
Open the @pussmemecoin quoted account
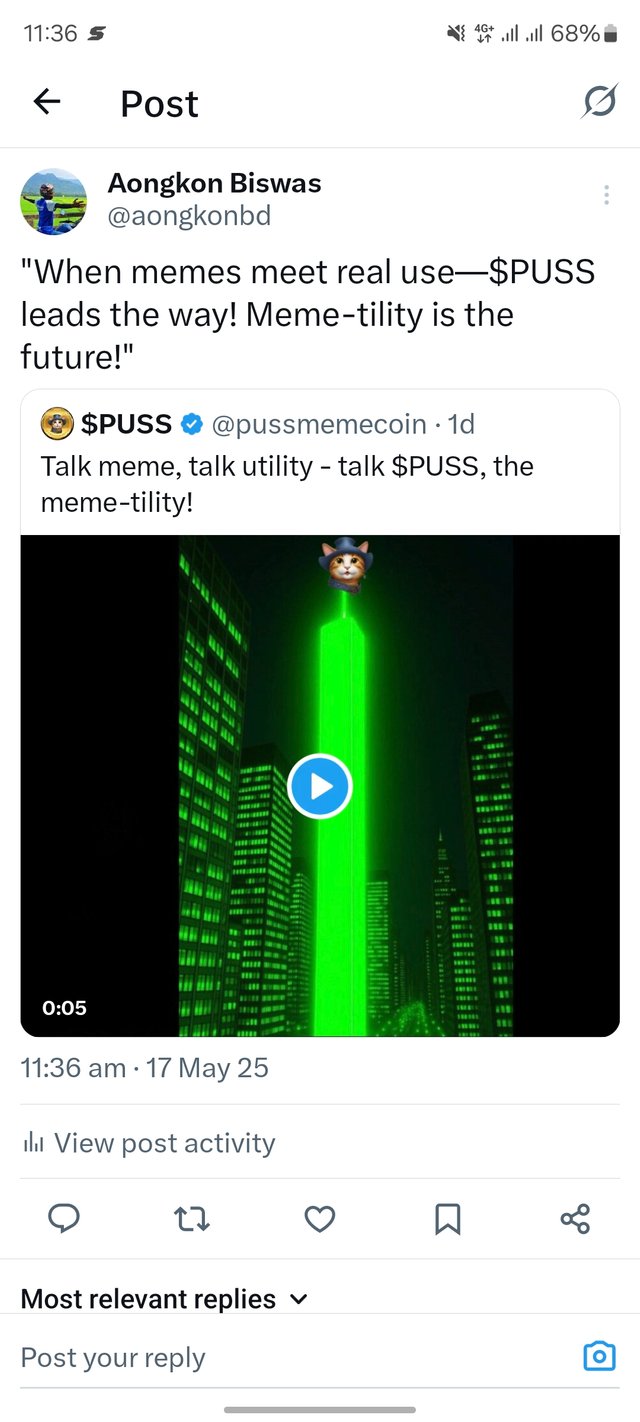pos(320,424)
